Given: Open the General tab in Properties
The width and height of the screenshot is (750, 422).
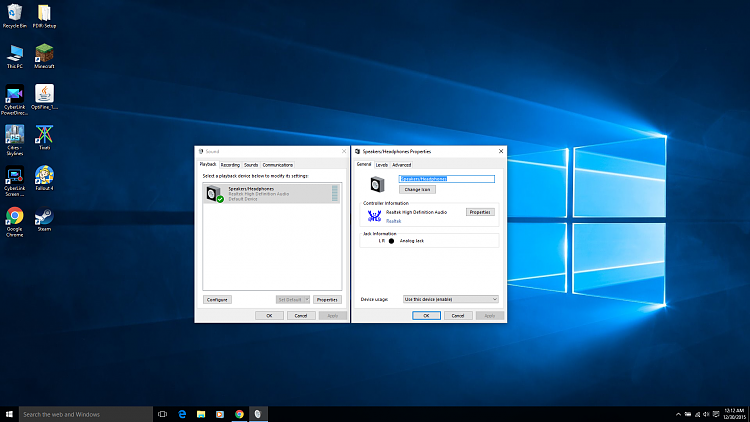Looking at the screenshot, I should pos(364,164).
